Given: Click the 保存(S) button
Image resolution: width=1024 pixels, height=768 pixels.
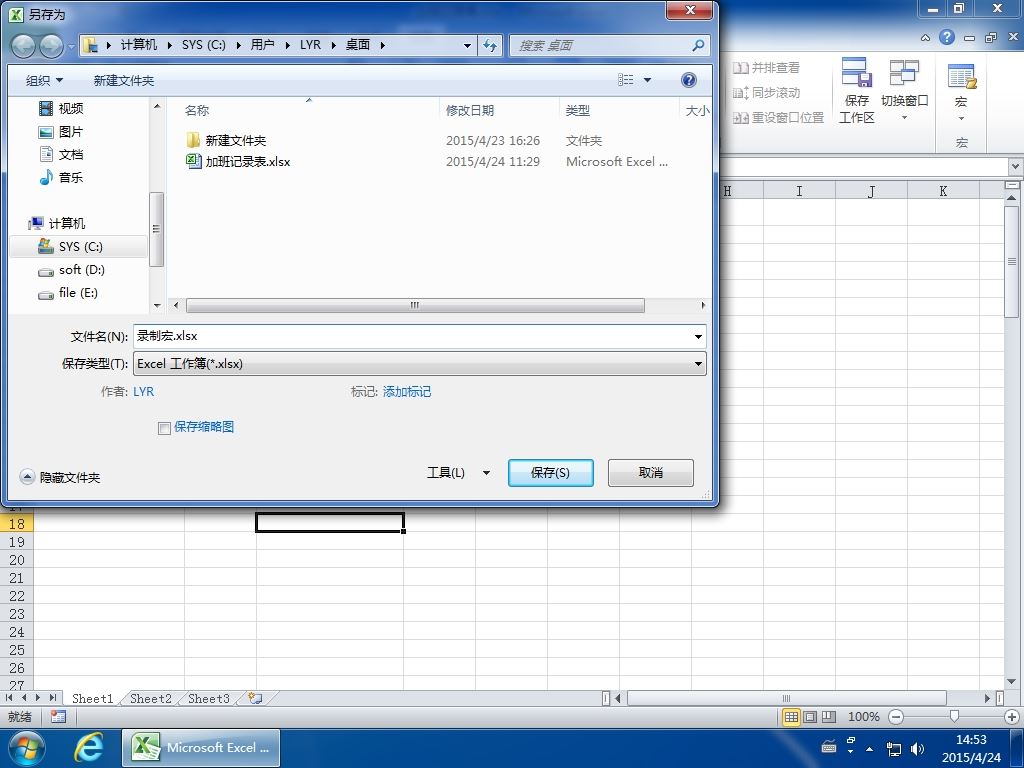Looking at the screenshot, I should 551,473.
